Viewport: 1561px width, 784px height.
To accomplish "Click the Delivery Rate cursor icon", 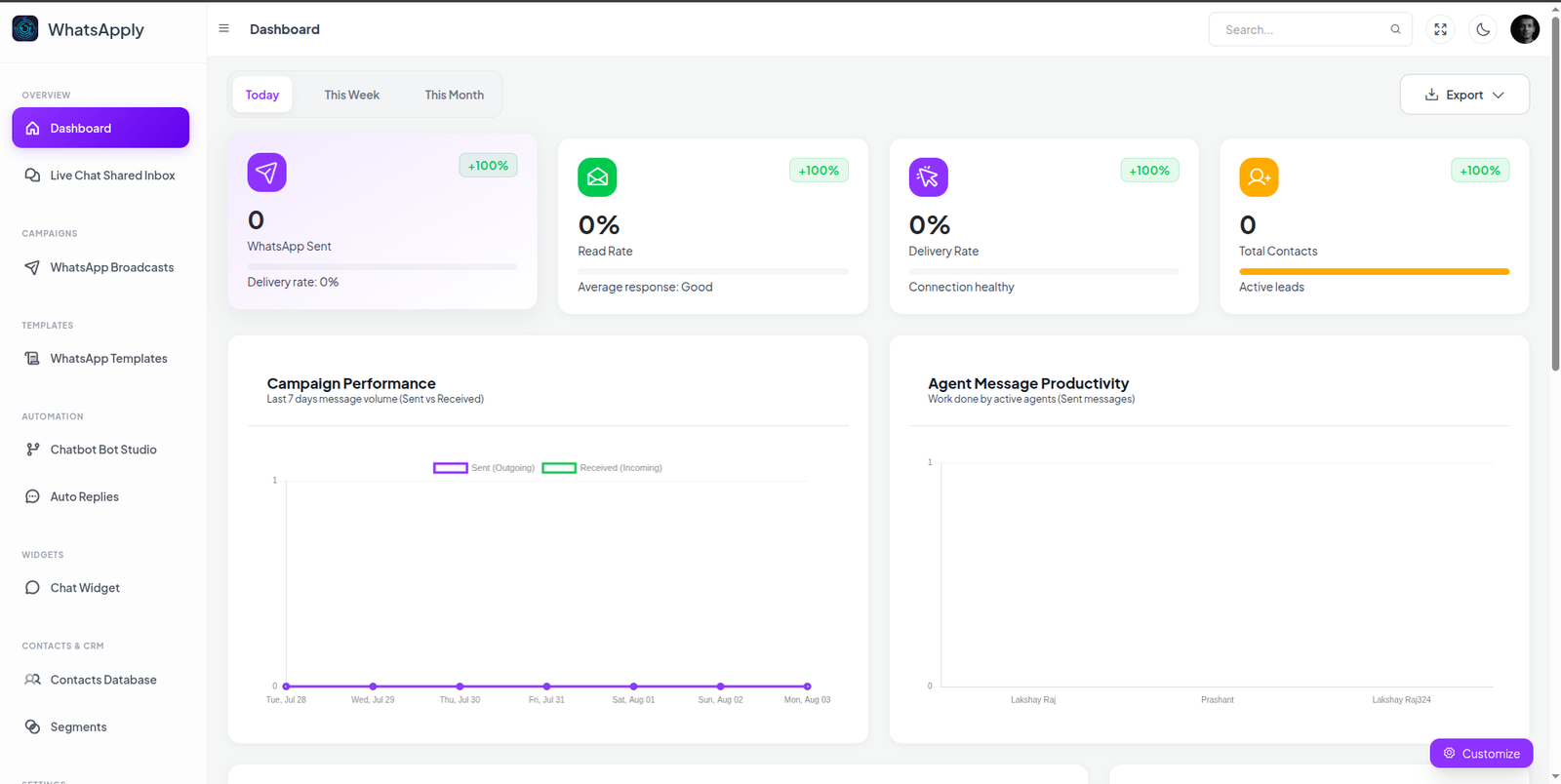I will [928, 177].
